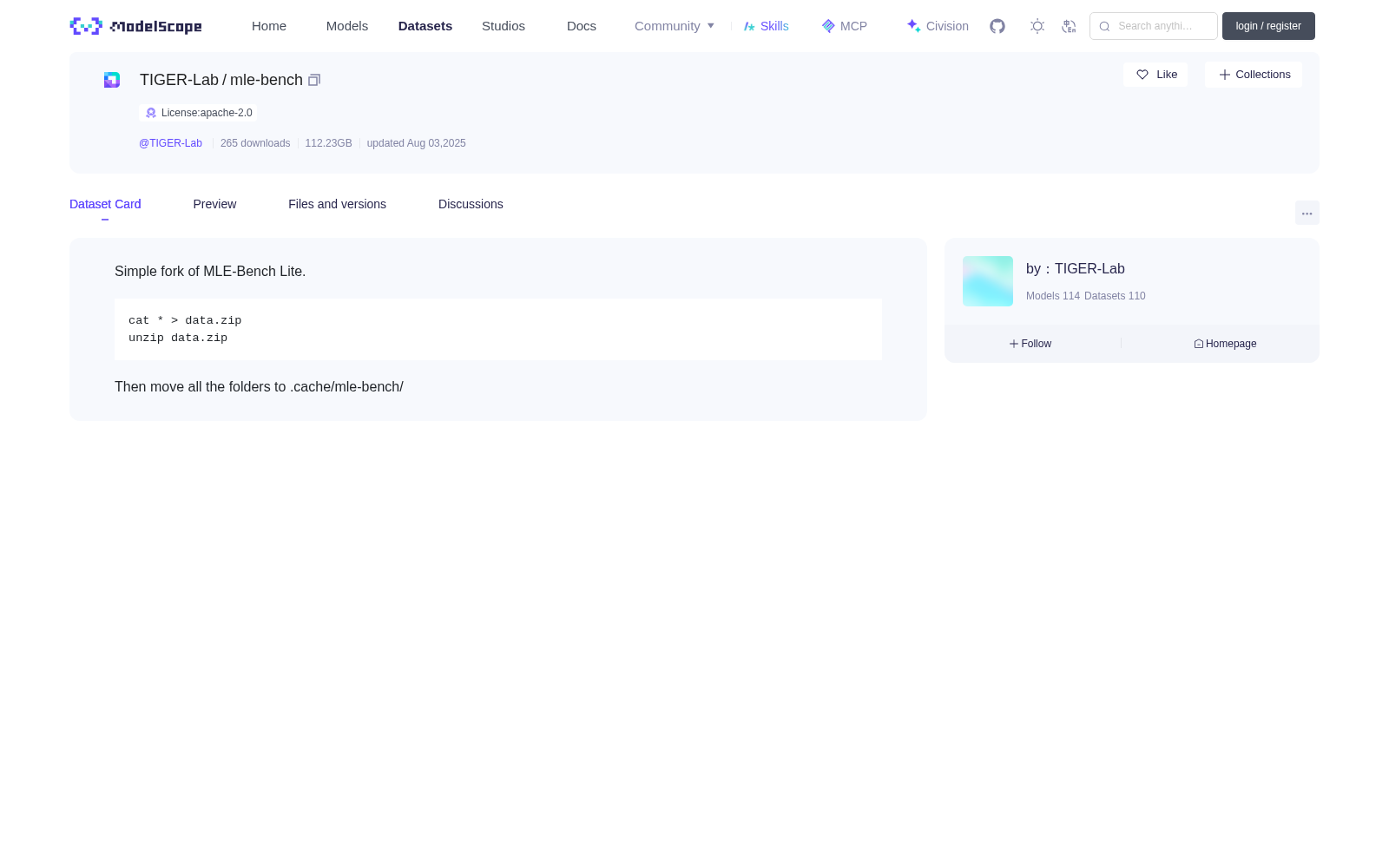The height and width of the screenshot is (868, 1389).
Task: Toggle the light/dark theme sun icon
Action: 1037,26
